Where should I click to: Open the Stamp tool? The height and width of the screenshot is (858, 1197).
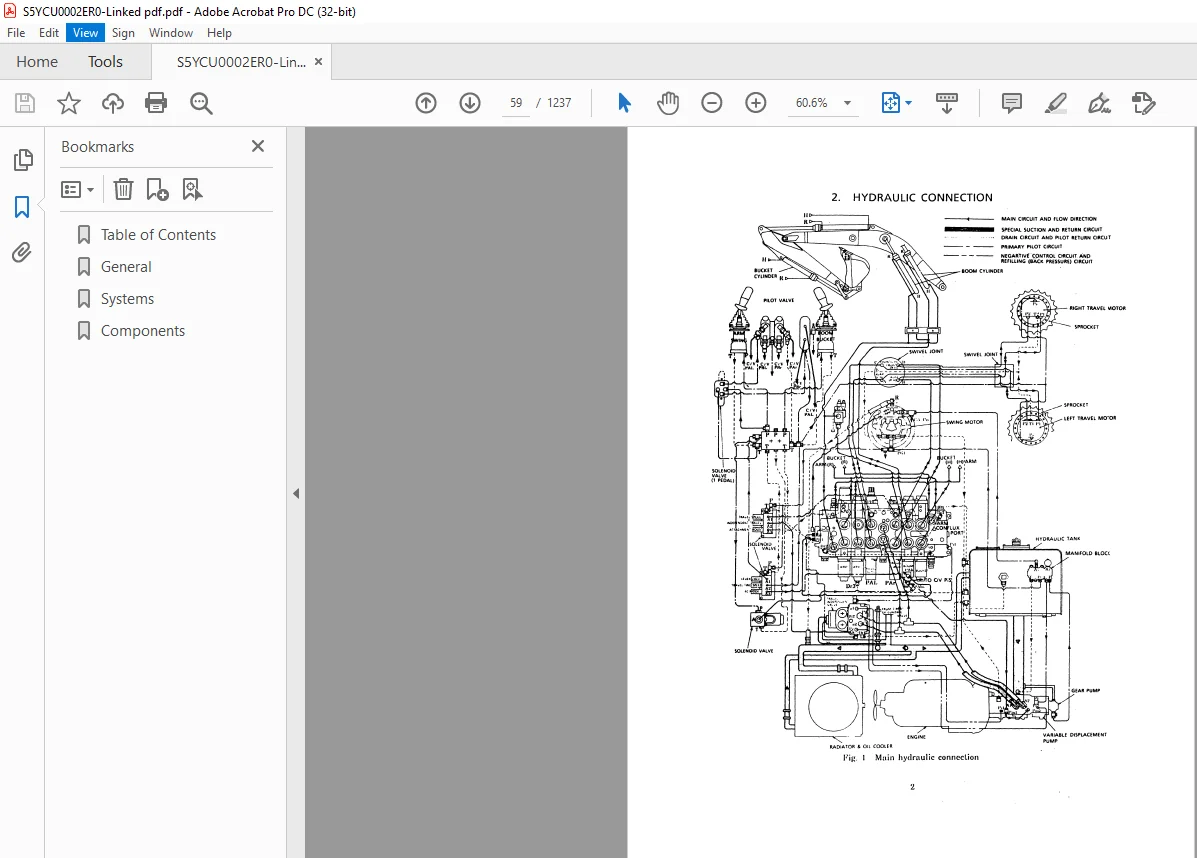[x=1144, y=103]
